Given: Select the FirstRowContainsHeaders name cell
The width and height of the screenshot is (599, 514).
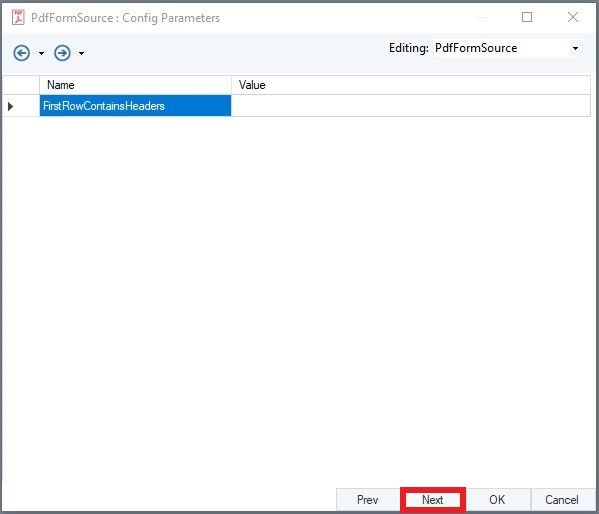Looking at the screenshot, I should pyautogui.click(x=135, y=106).
